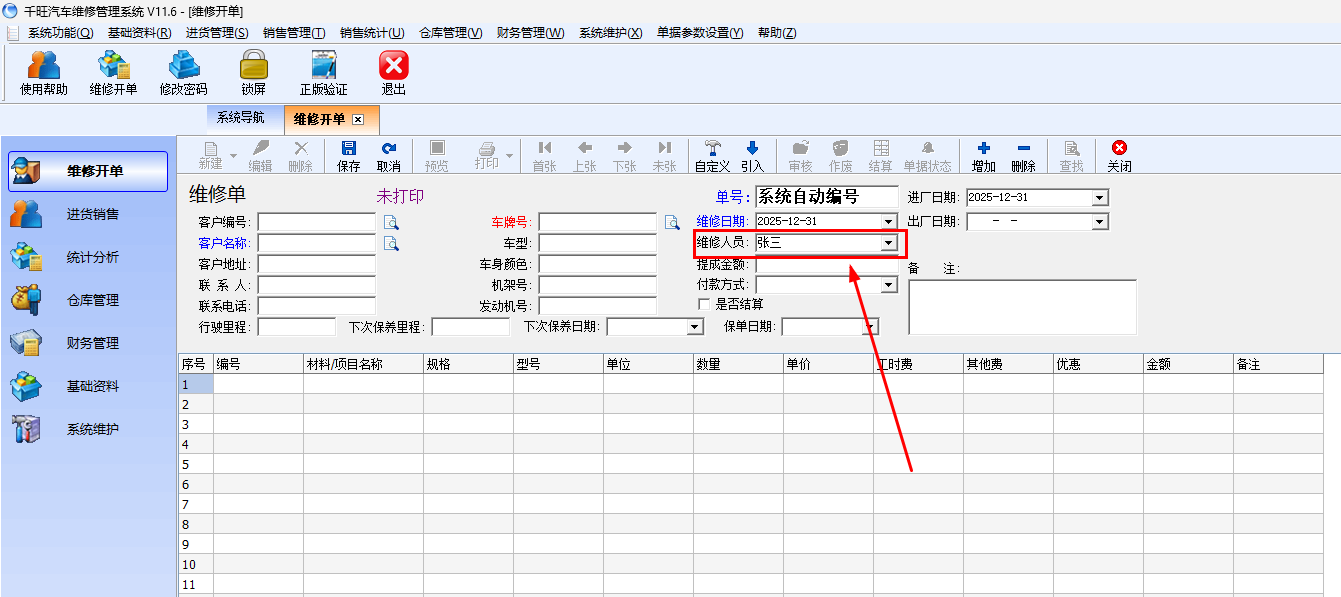Image resolution: width=1341 pixels, height=597 pixels.
Task: Open 统计分析 in the left sidebar
Action: pyautogui.click(x=92, y=257)
